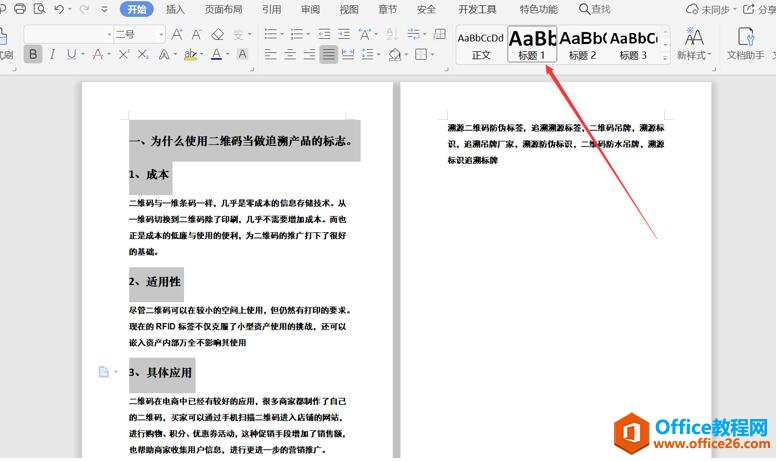
Task: Toggle Italic formatting
Action: pyautogui.click(x=52, y=54)
